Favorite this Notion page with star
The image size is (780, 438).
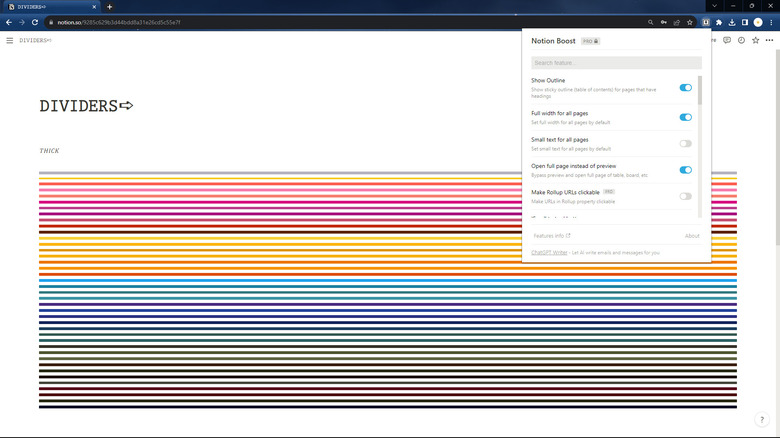pyautogui.click(x=755, y=41)
